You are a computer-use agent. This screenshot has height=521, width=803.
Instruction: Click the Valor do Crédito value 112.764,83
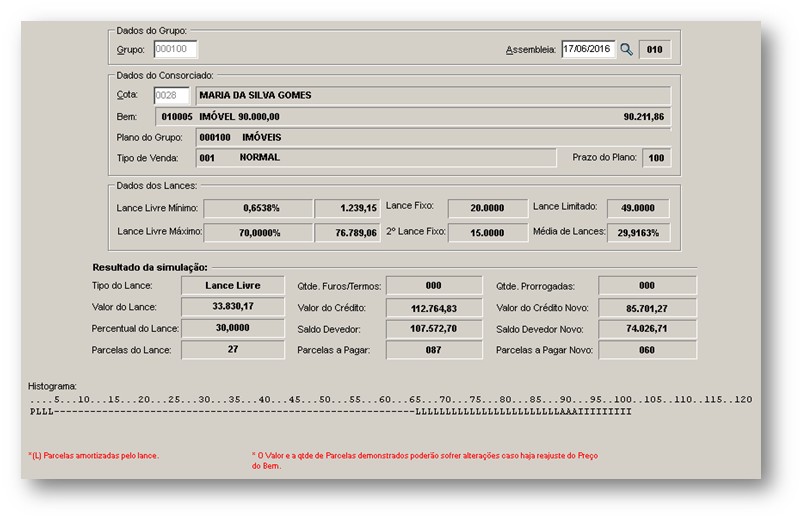(x=434, y=308)
